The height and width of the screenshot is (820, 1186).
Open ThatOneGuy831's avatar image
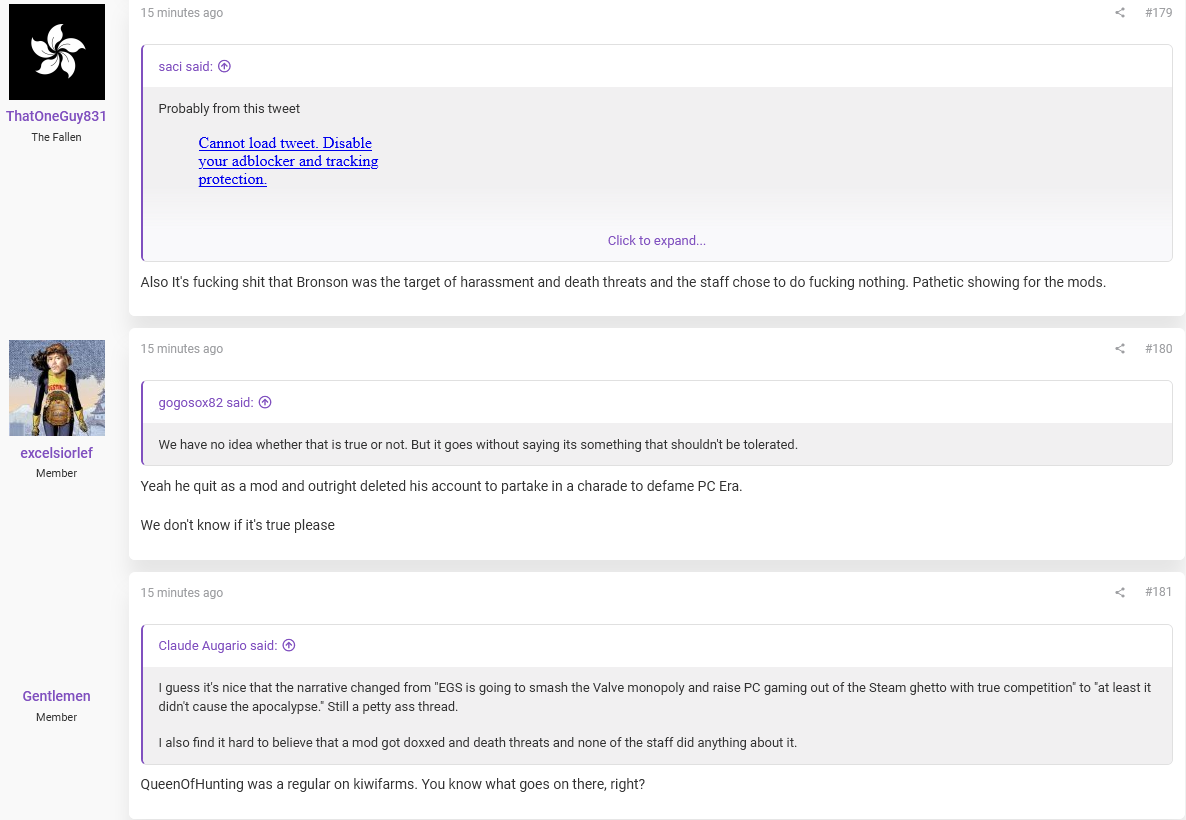pyautogui.click(x=57, y=51)
